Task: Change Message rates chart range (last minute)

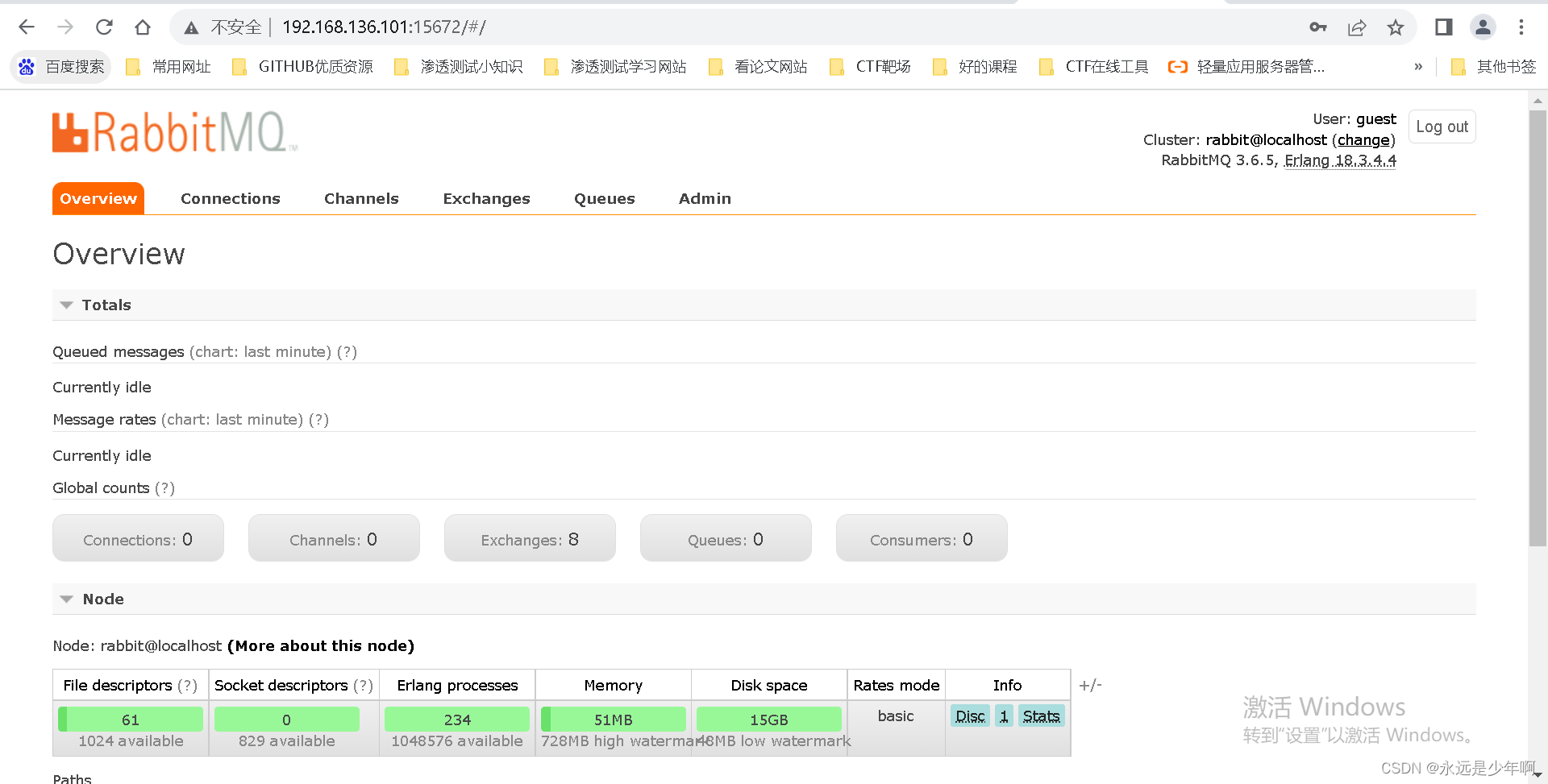Action: [232, 420]
